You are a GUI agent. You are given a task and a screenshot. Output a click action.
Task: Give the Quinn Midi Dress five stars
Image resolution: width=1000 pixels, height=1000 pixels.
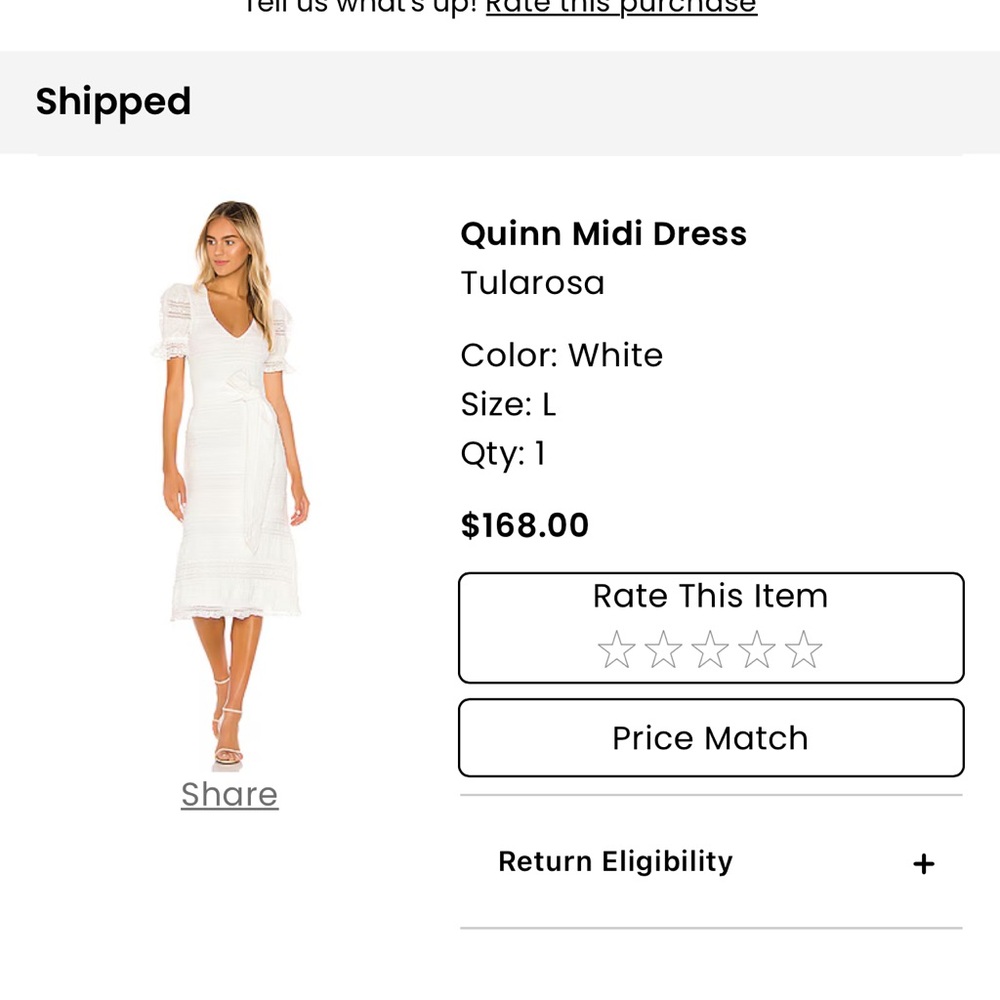tap(803, 649)
